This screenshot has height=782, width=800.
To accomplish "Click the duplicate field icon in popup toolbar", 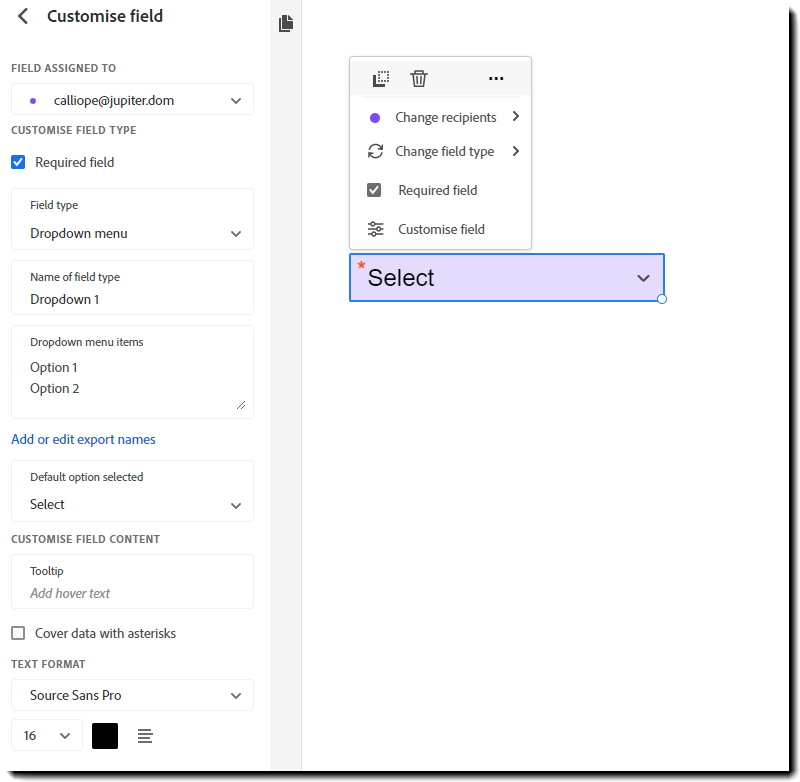I will click(381, 78).
